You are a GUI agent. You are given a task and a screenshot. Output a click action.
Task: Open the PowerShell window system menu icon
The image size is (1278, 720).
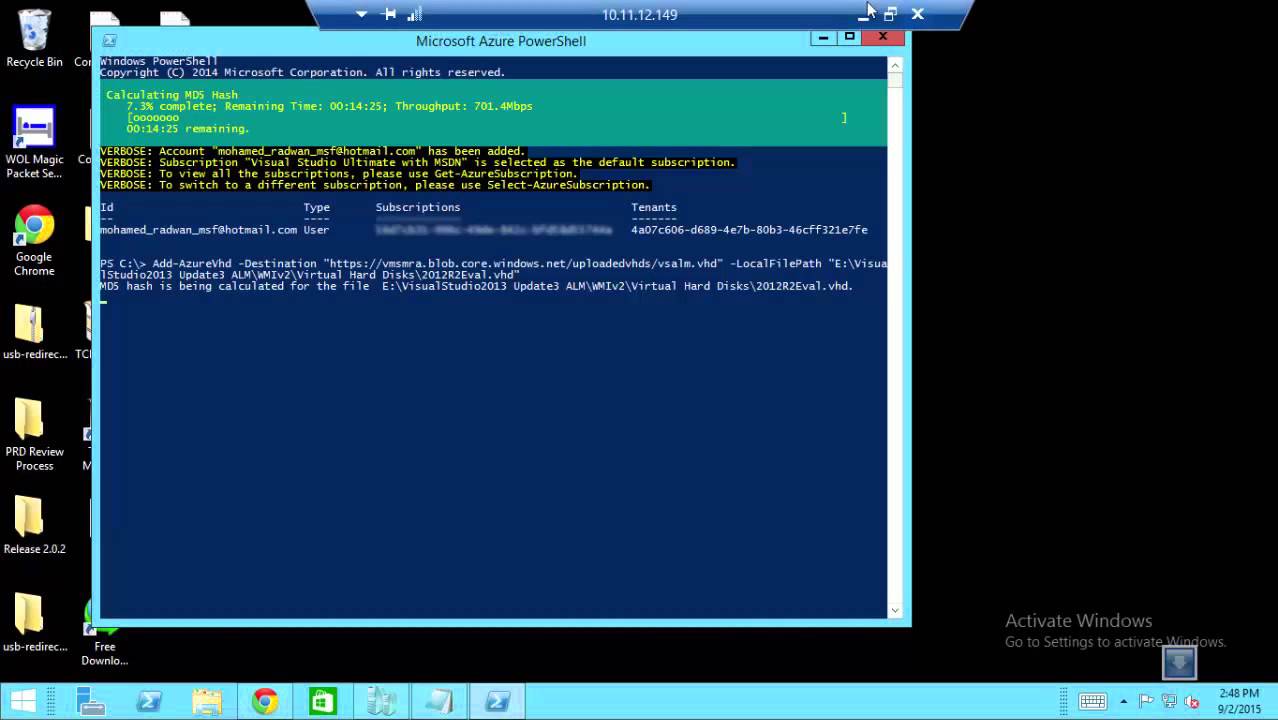(109, 41)
